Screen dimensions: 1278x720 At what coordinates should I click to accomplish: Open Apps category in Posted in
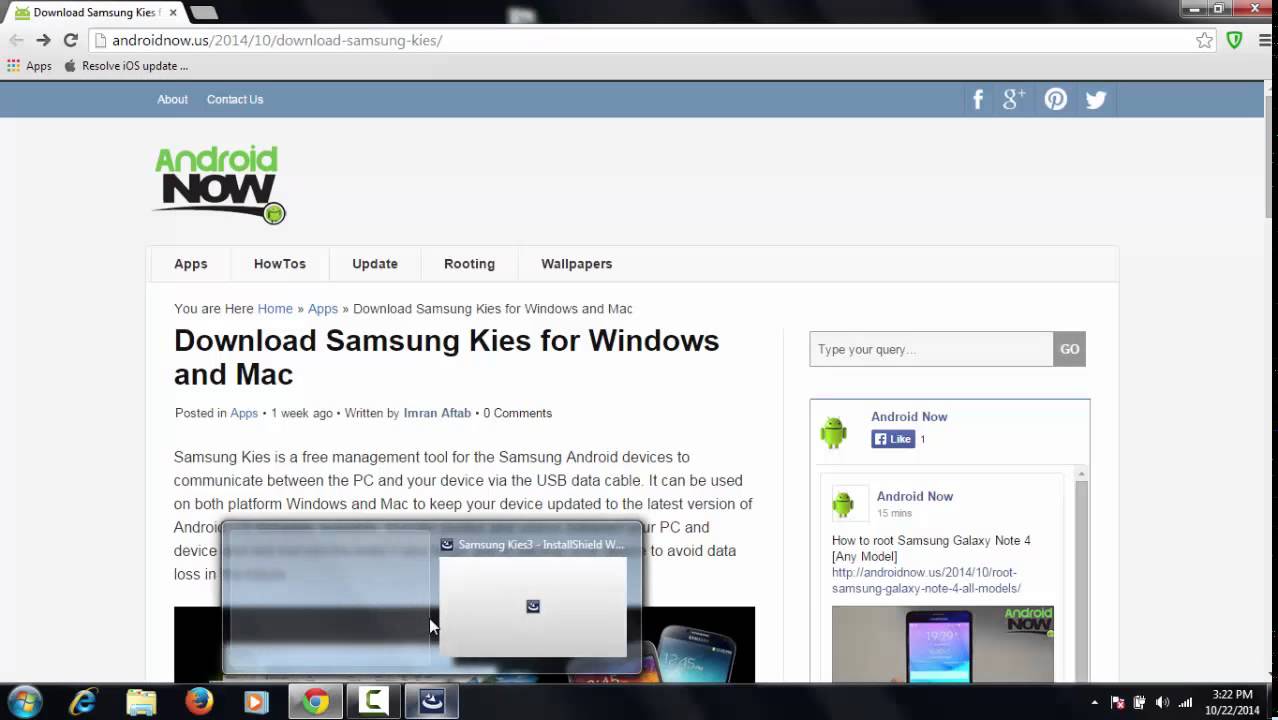244,413
